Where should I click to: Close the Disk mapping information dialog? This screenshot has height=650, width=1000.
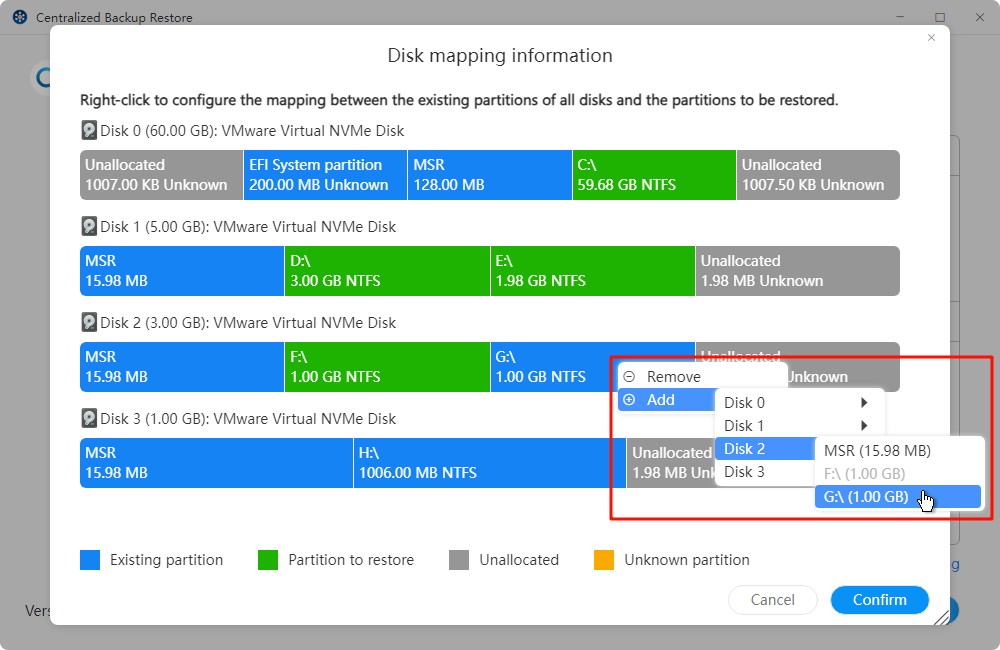point(931,38)
